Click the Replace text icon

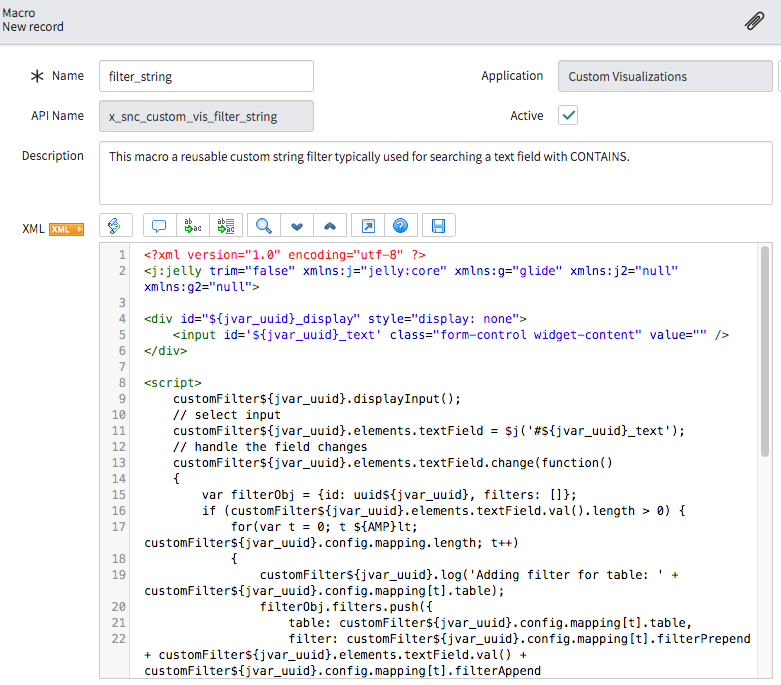point(190,225)
